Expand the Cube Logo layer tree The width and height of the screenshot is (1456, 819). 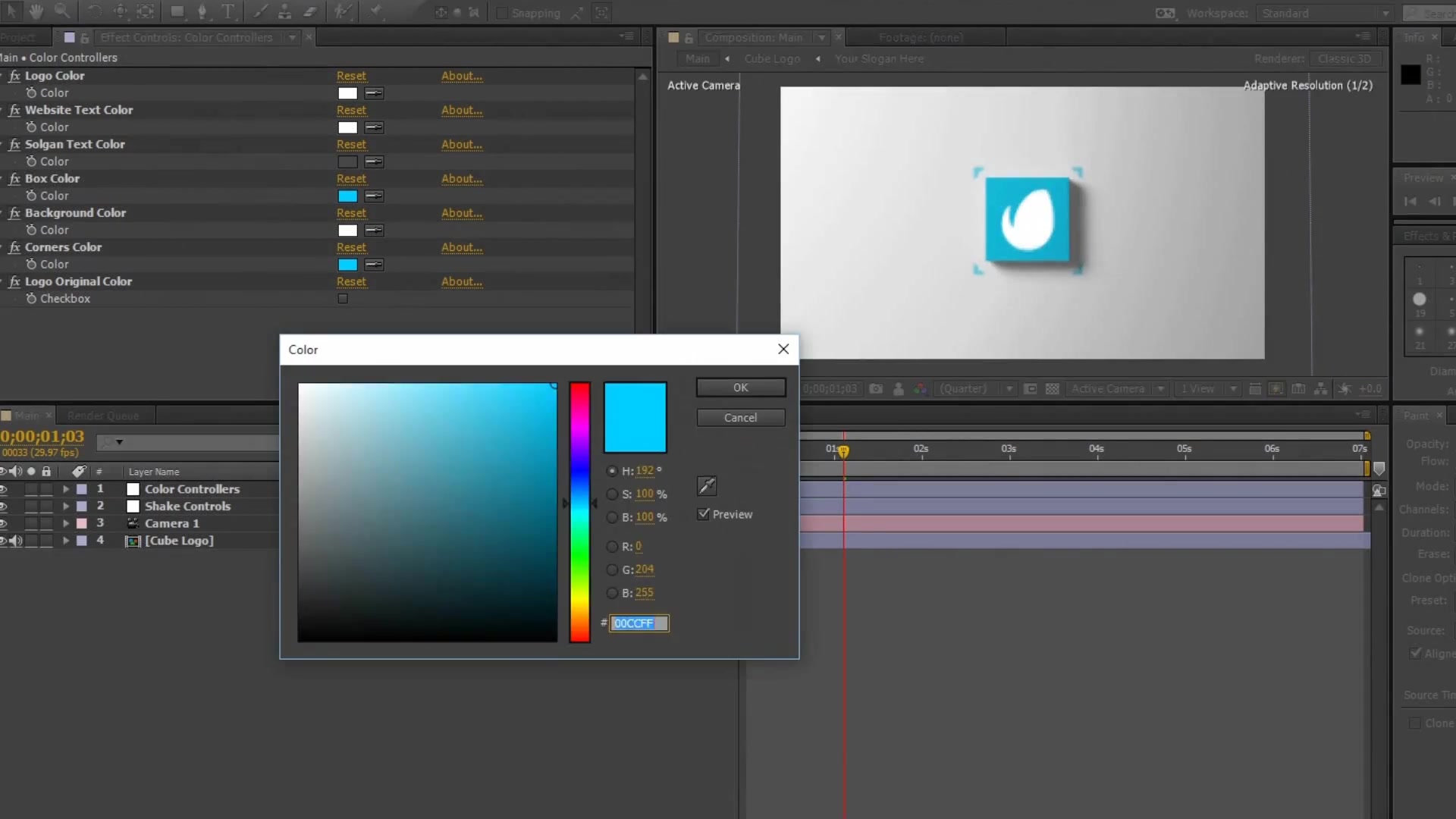tap(65, 540)
